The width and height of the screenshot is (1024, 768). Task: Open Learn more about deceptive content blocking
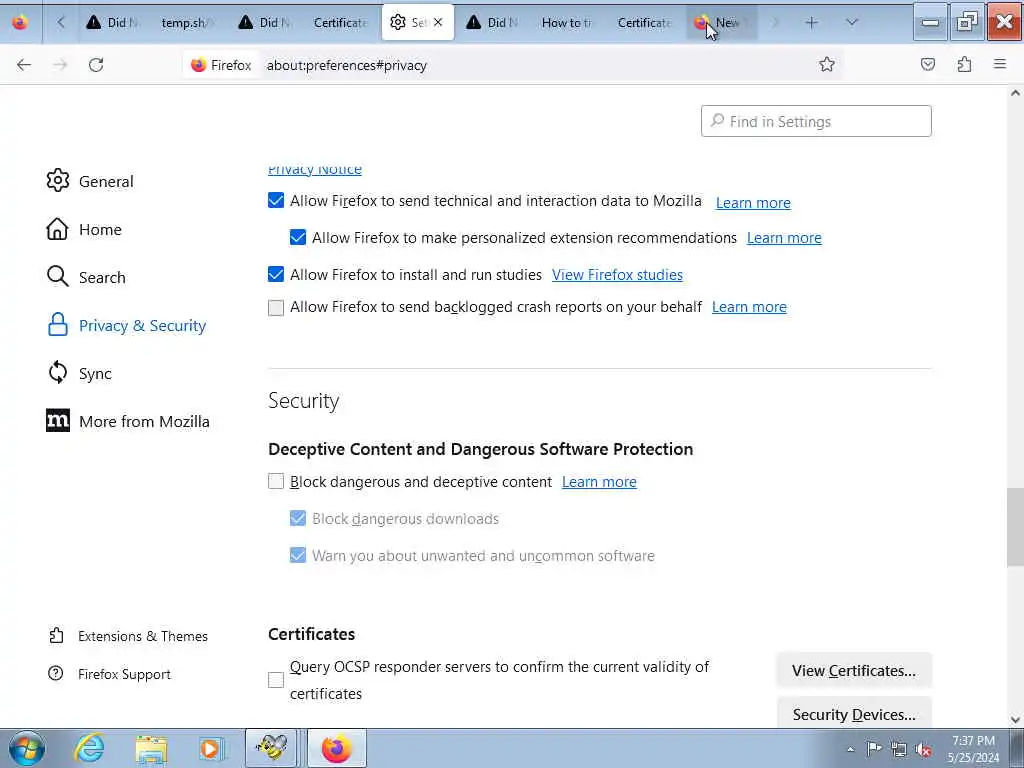599,482
